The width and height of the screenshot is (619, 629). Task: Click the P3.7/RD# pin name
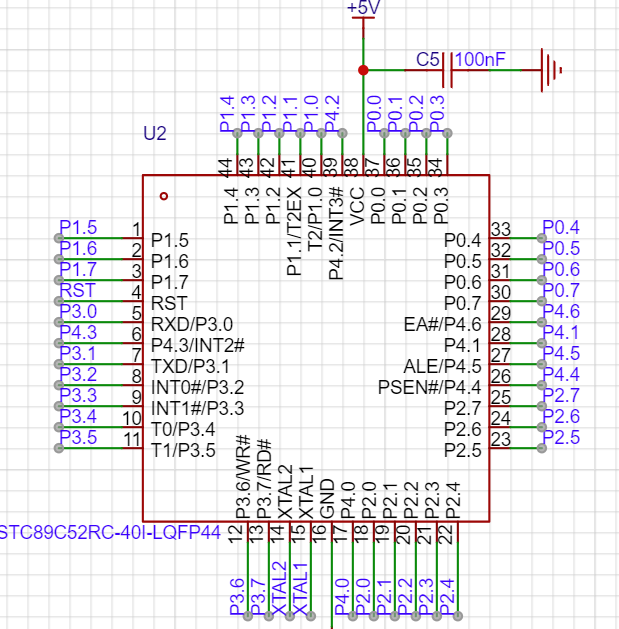tap(264, 479)
